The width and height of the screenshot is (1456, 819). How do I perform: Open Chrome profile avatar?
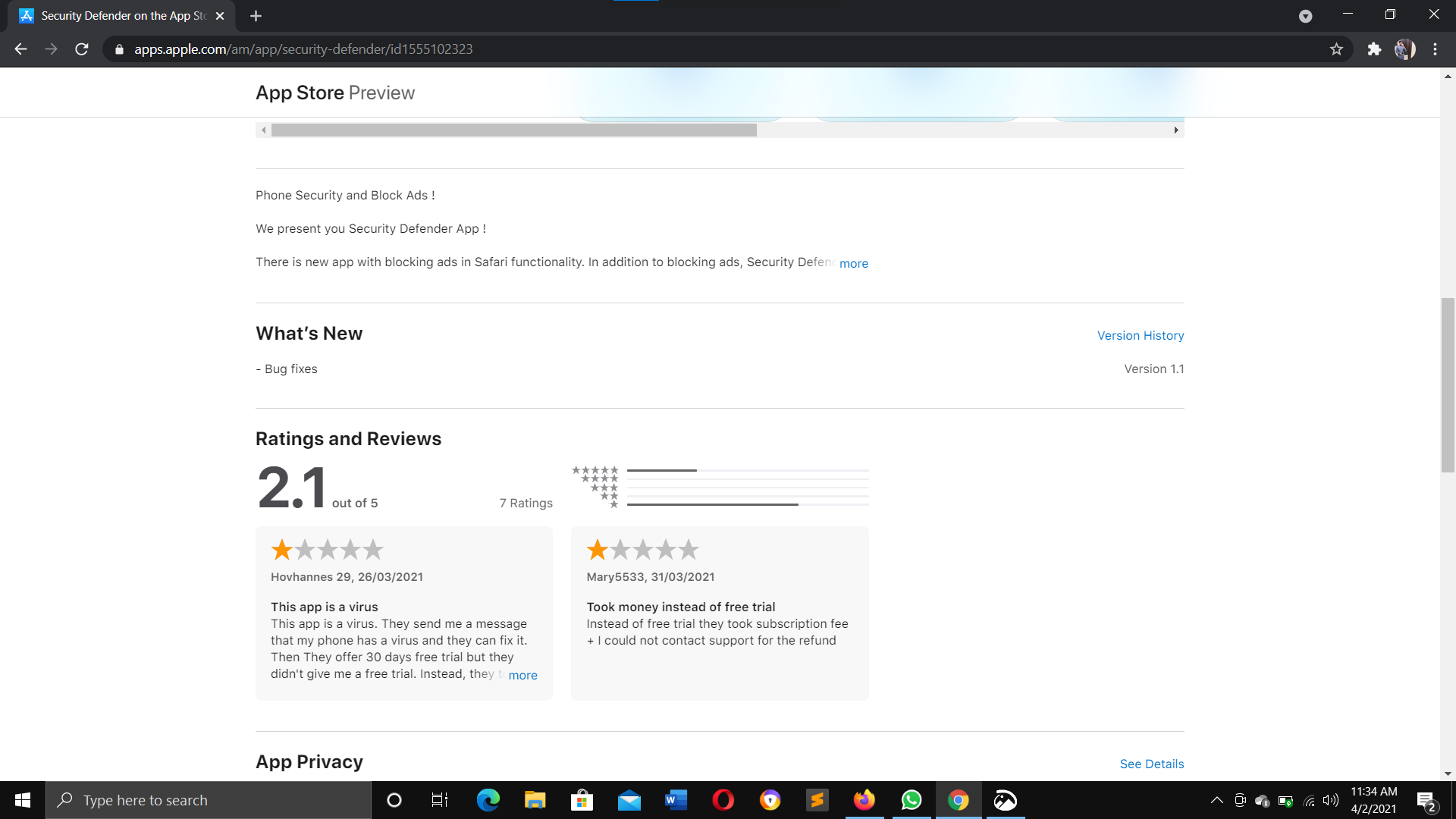click(1404, 49)
